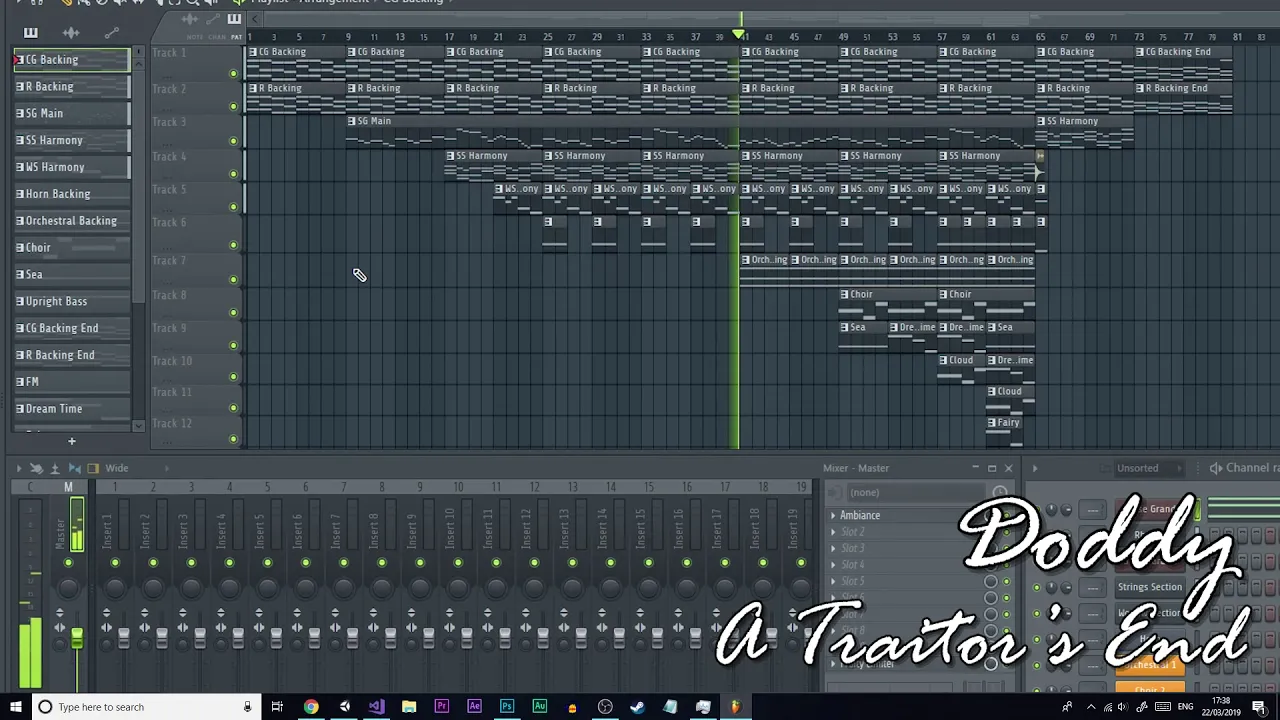Open Adobe After Effects from taskbar
The image size is (1280, 720).
tap(474, 707)
